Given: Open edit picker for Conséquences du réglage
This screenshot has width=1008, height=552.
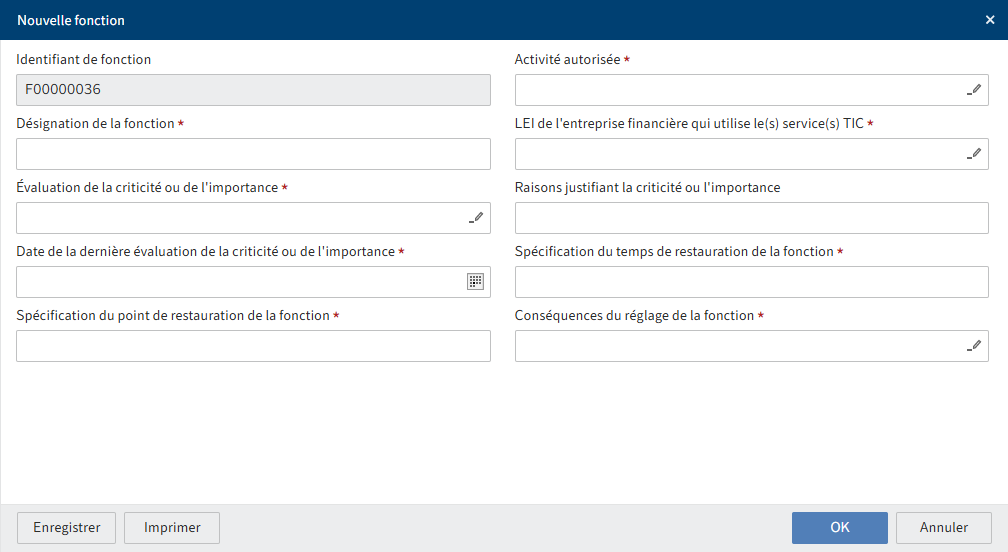Looking at the screenshot, I should (974, 346).
